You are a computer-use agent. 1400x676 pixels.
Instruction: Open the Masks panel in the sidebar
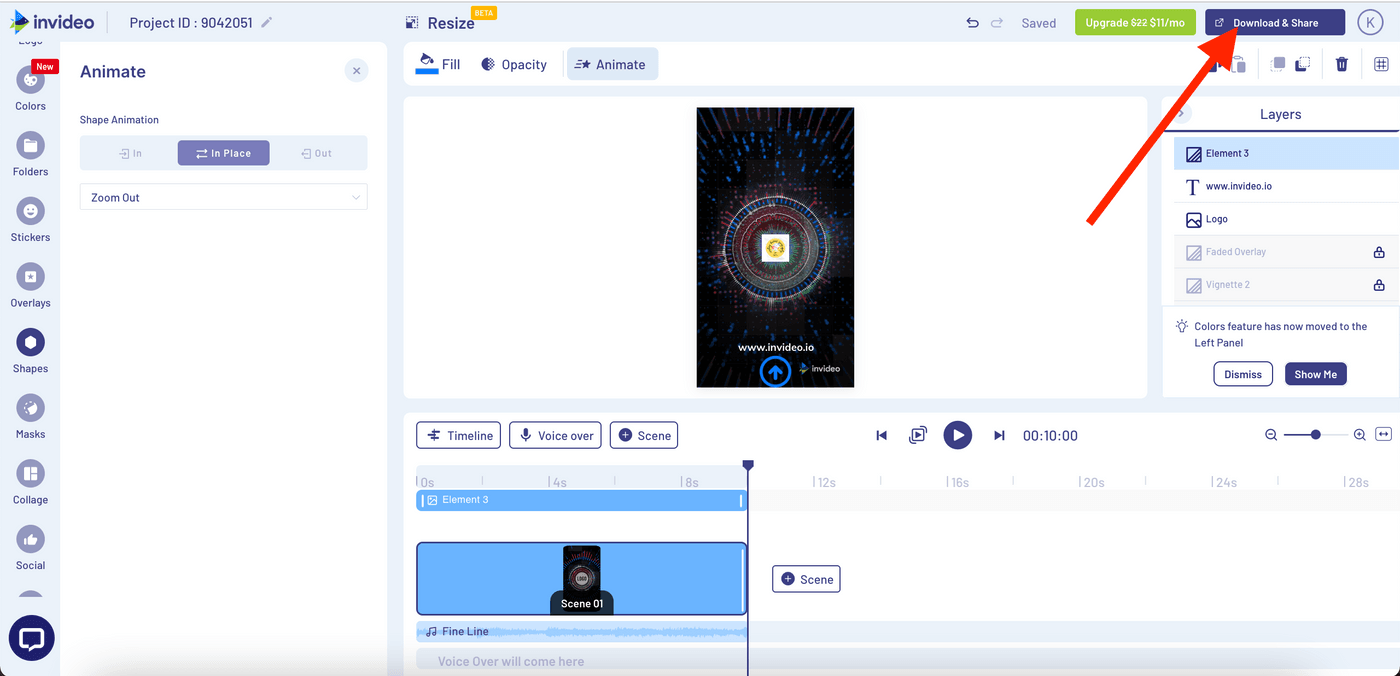coord(30,416)
